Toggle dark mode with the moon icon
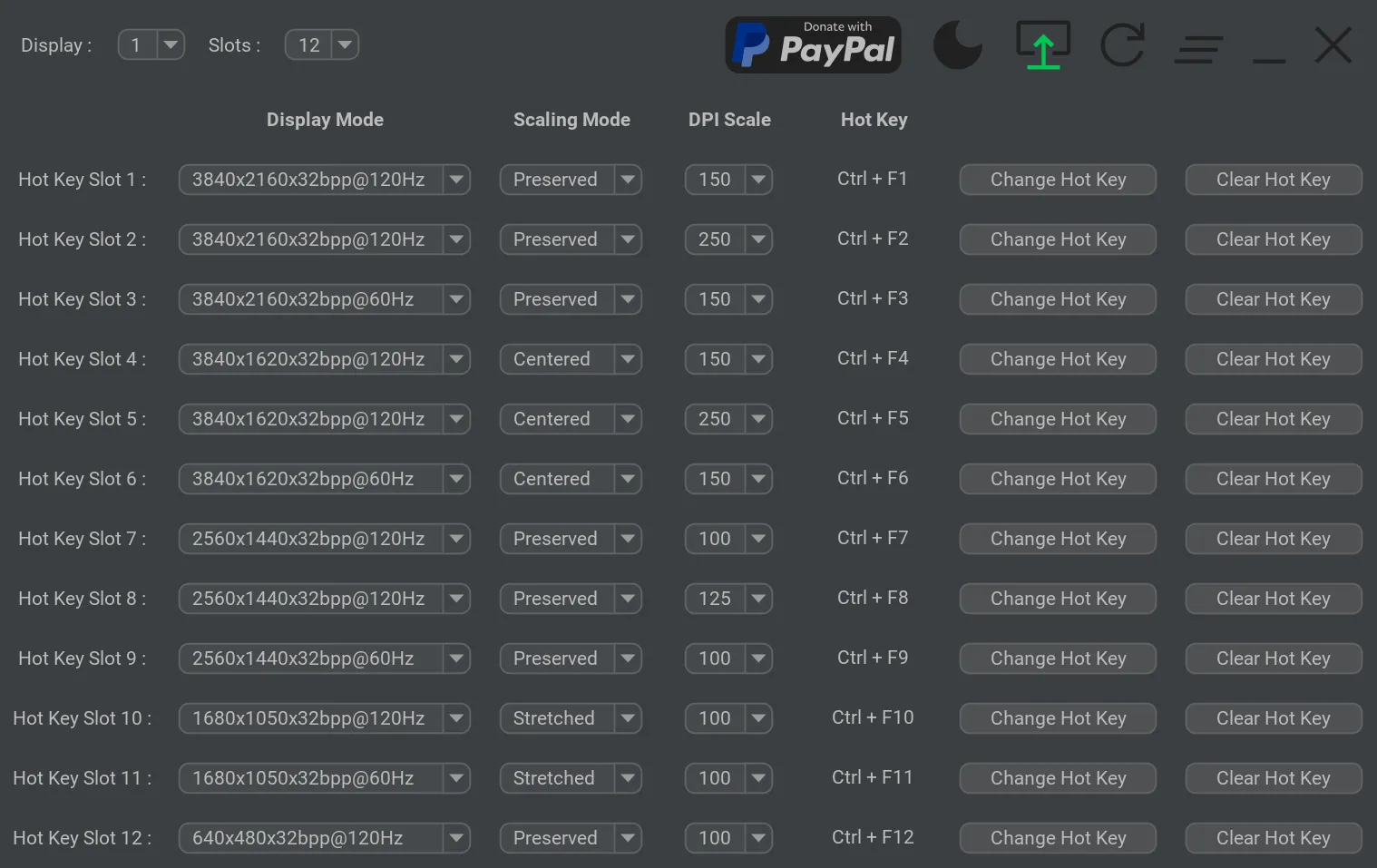The image size is (1377, 868). click(x=957, y=44)
